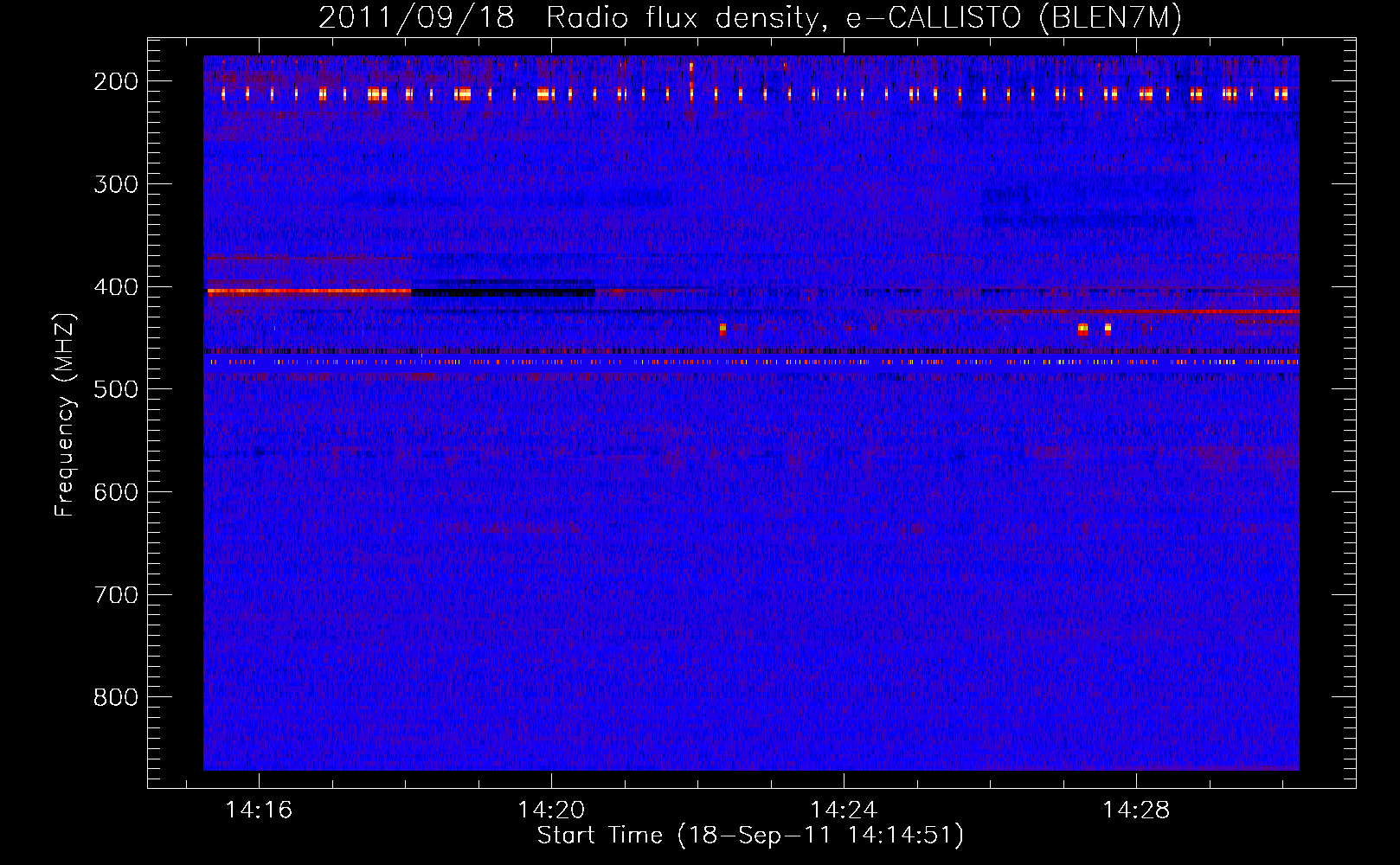Click the 14:28 time tick label
Screen dimensions: 1400x865
tap(1136, 811)
